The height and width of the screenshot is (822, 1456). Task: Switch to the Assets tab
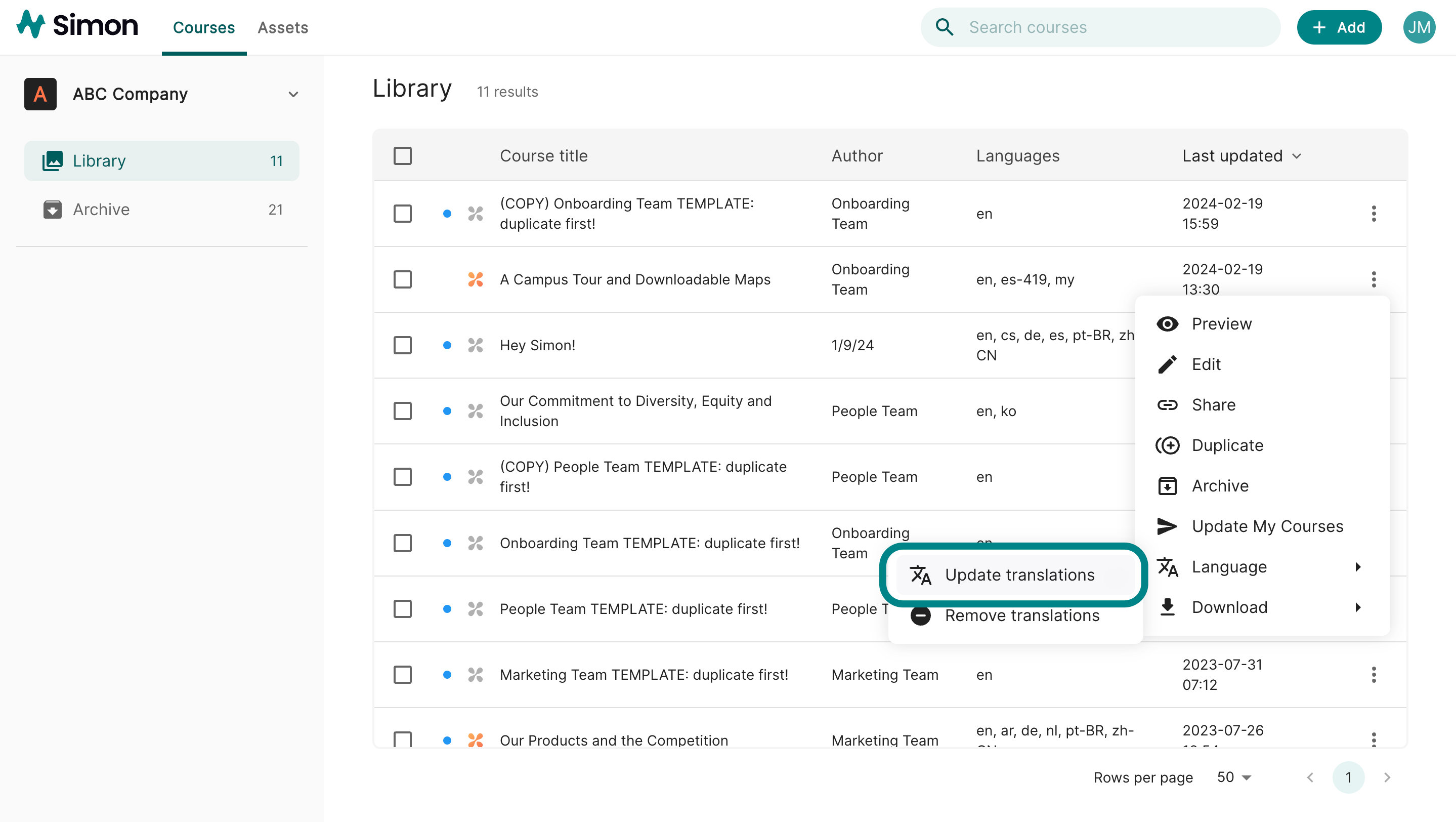point(283,27)
